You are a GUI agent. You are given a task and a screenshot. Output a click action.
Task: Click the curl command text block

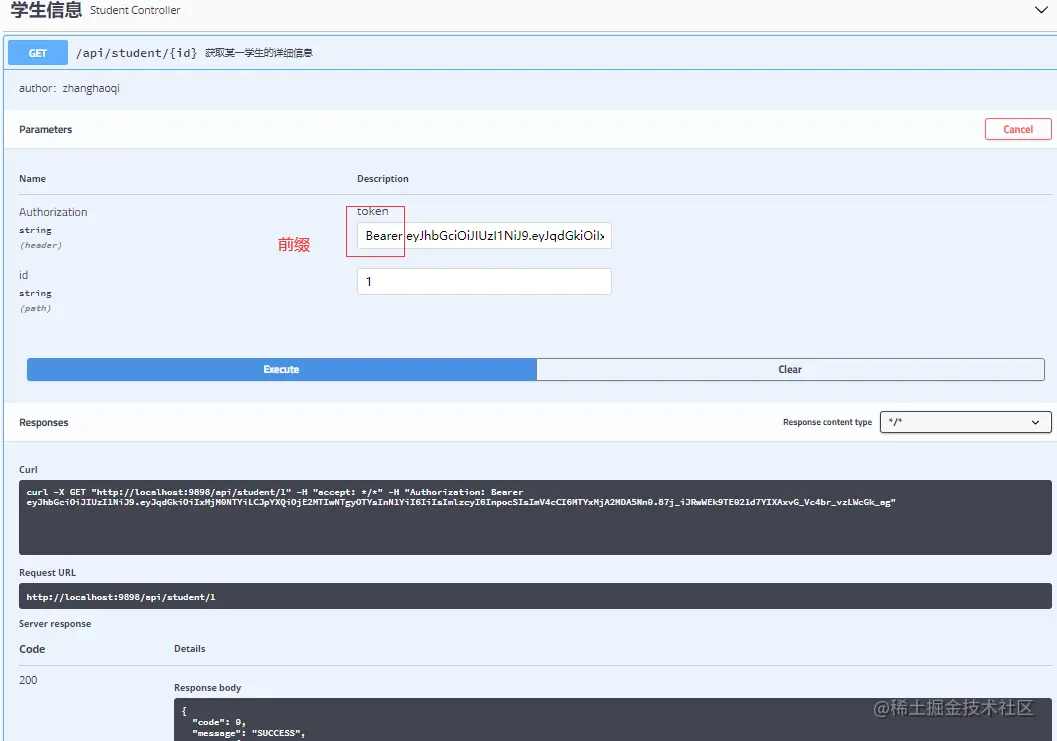[x=535, y=517]
